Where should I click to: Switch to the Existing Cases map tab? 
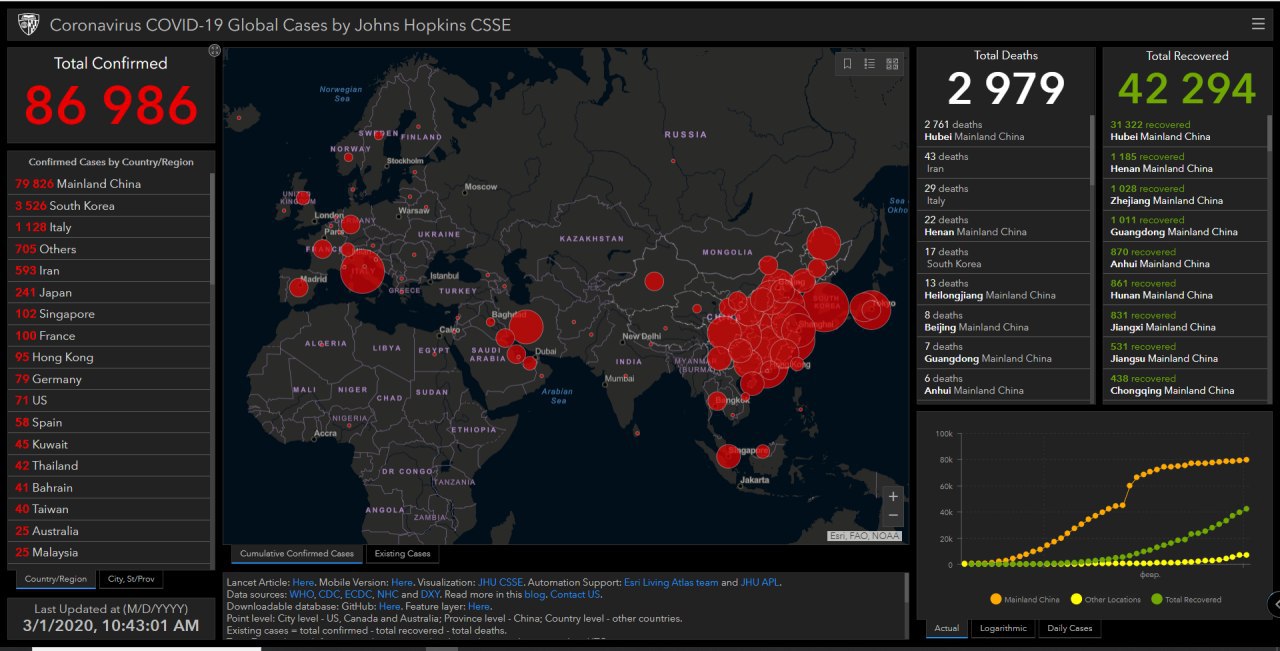click(x=402, y=553)
